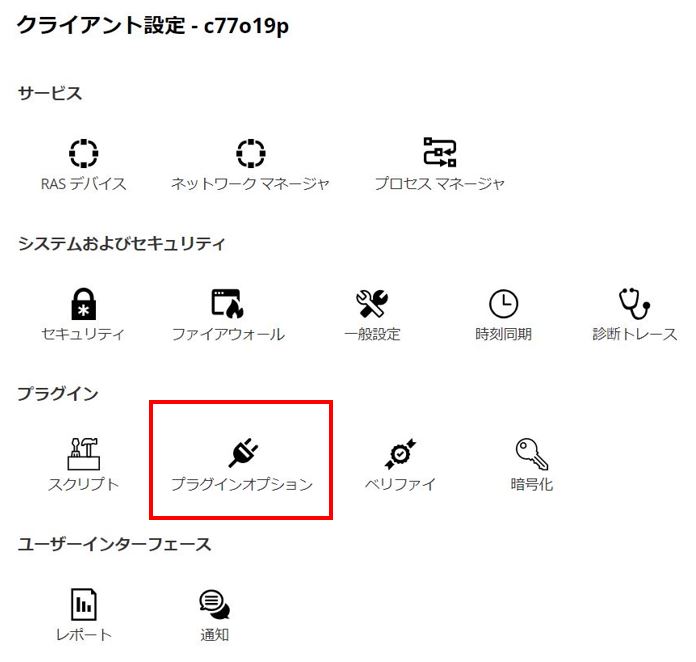This screenshot has width=696, height=662.
Task: Open the ファイアウォール flame icon
Action: point(228,304)
